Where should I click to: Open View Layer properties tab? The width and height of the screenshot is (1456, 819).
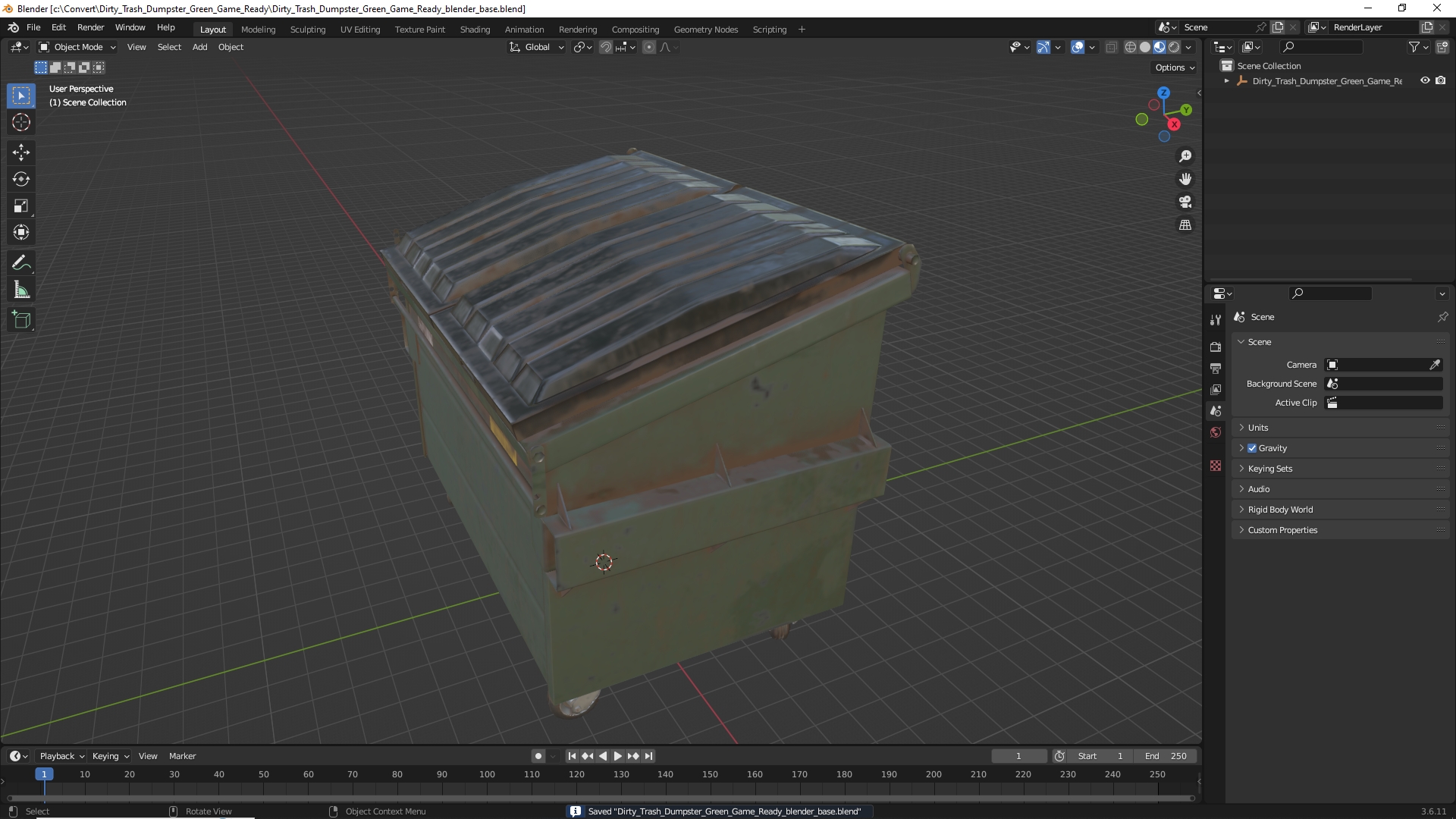pyautogui.click(x=1216, y=389)
